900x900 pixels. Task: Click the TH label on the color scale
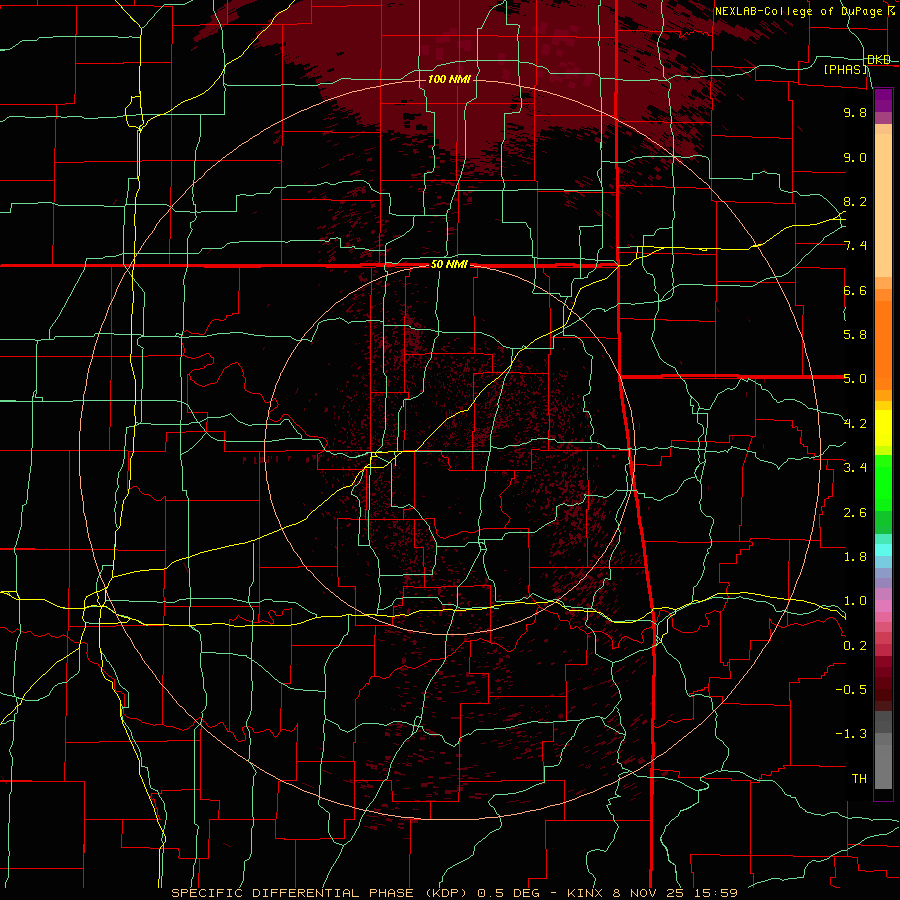(859, 779)
